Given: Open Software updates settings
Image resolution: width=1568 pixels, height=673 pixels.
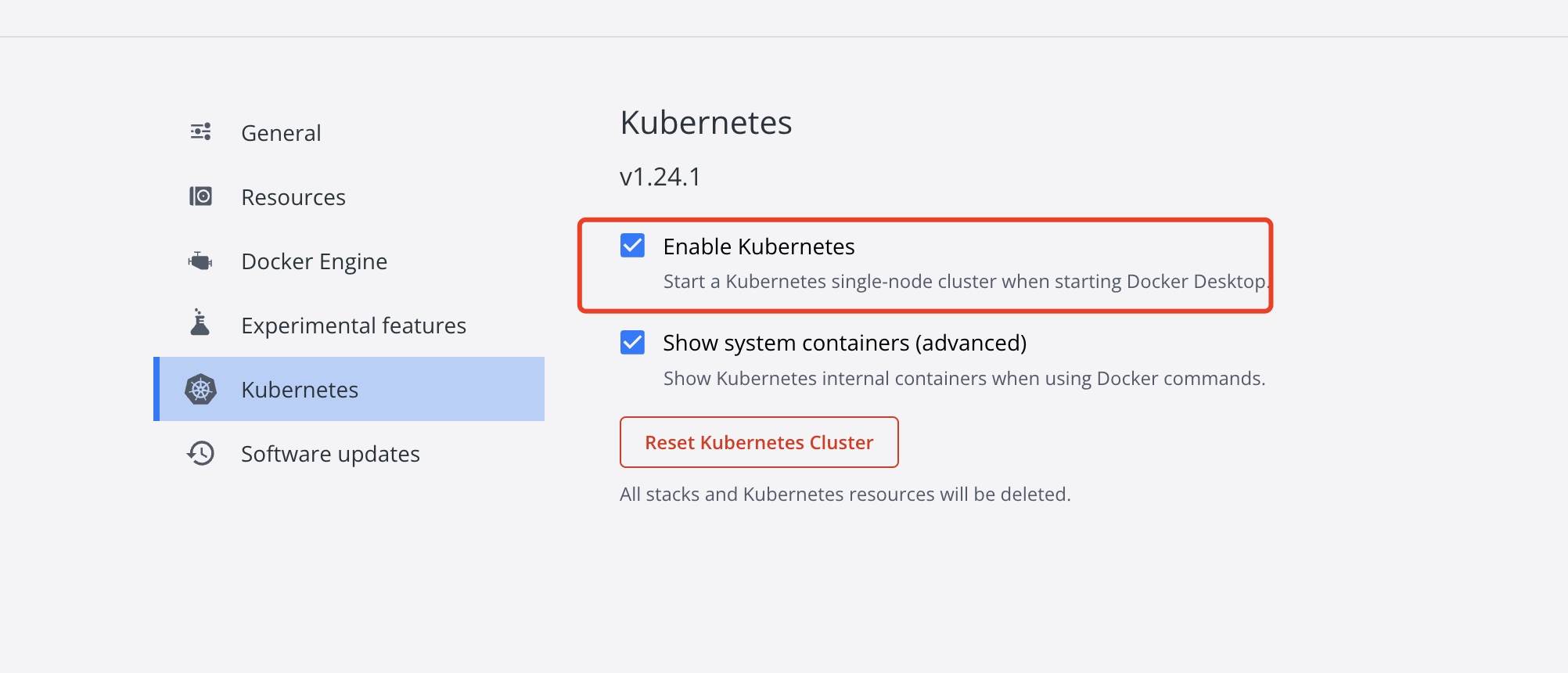Looking at the screenshot, I should pos(330,453).
